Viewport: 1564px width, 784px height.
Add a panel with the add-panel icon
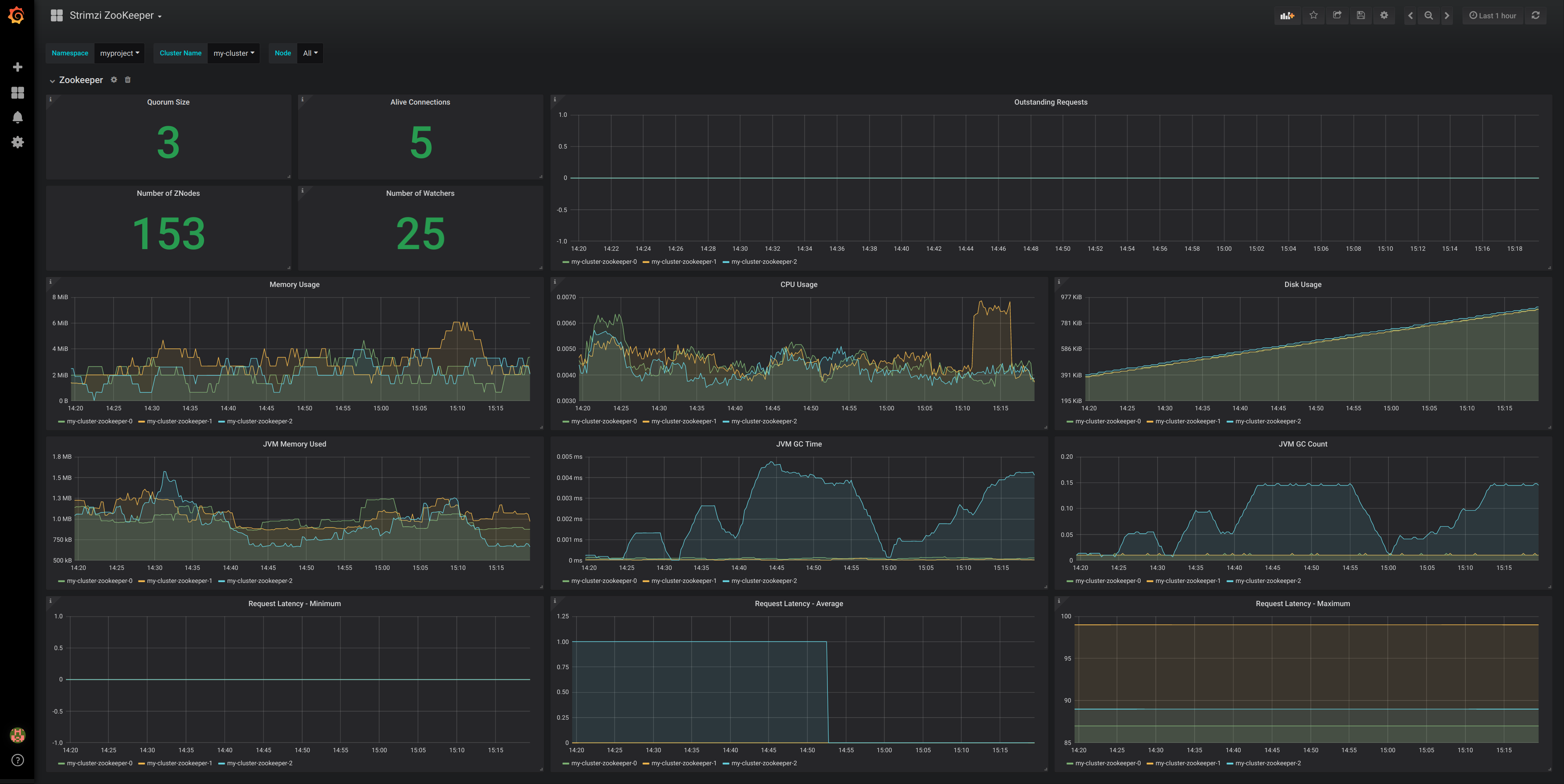pos(1287,16)
